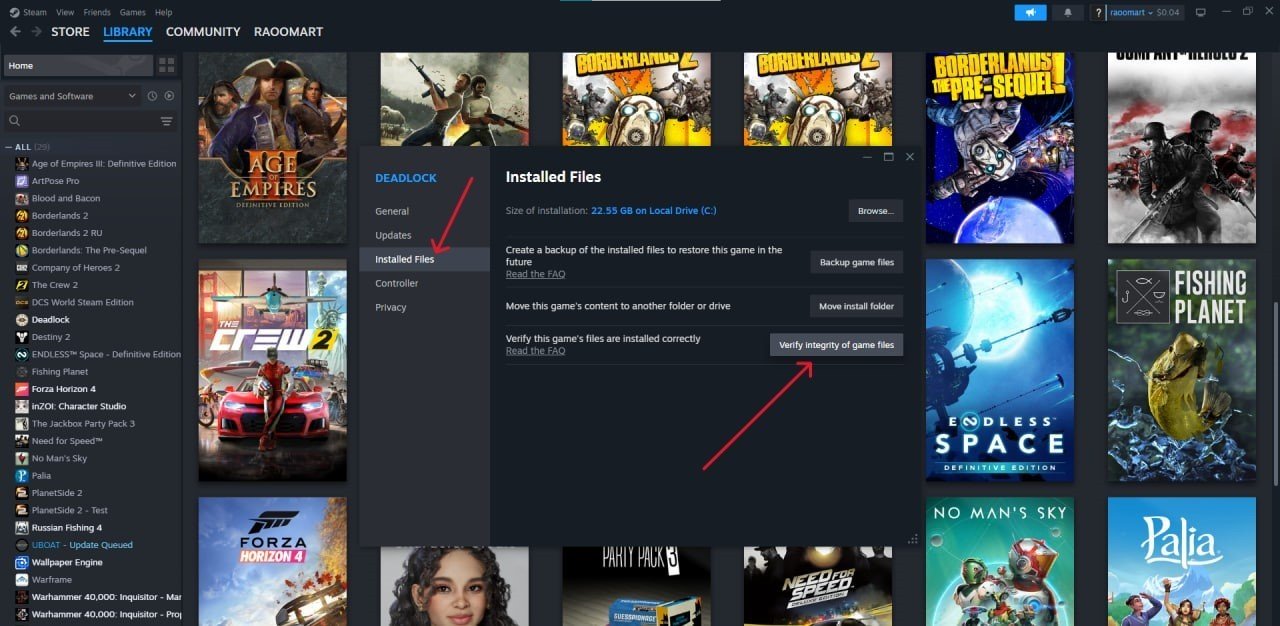The height and width of the screenshot is (626, 1280).
Task: Click the Home button in library
Action: (79, 66)
